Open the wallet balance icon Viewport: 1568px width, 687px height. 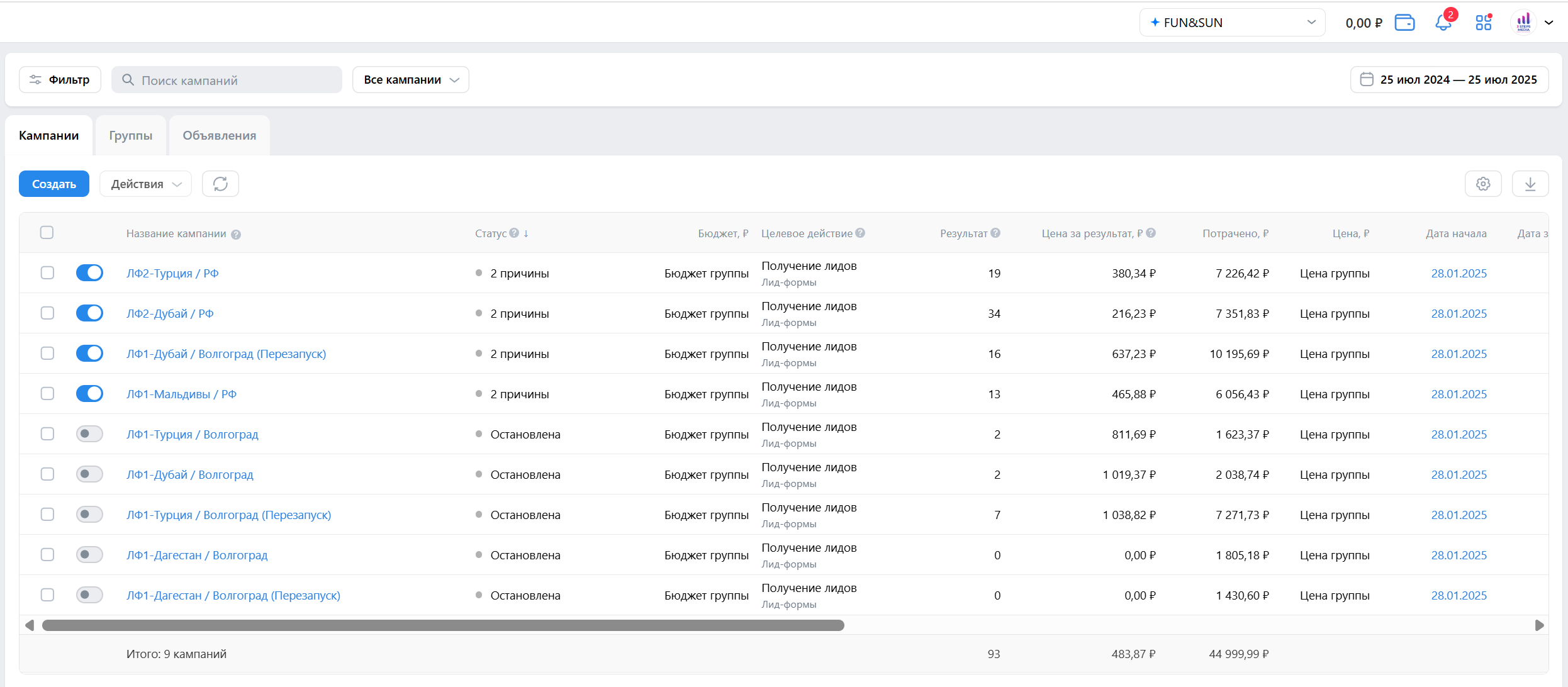[x=1404, y=23]
